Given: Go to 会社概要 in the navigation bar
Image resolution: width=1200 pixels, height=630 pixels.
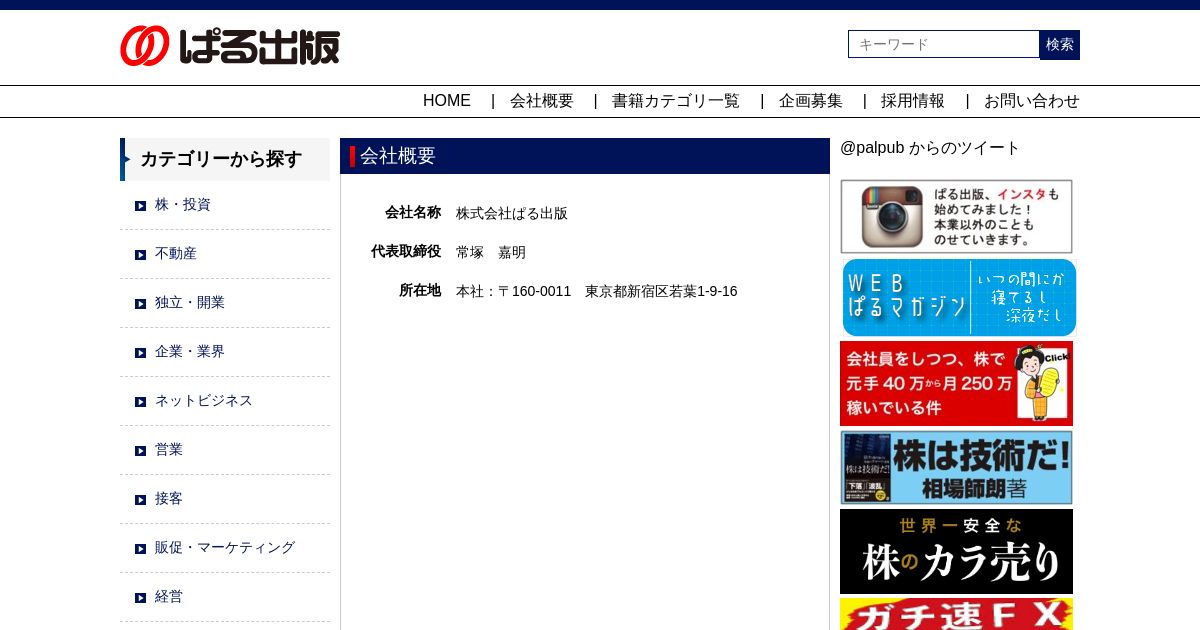Looking at the screenshot, I should pyautogui.click(x=542, y=101).
